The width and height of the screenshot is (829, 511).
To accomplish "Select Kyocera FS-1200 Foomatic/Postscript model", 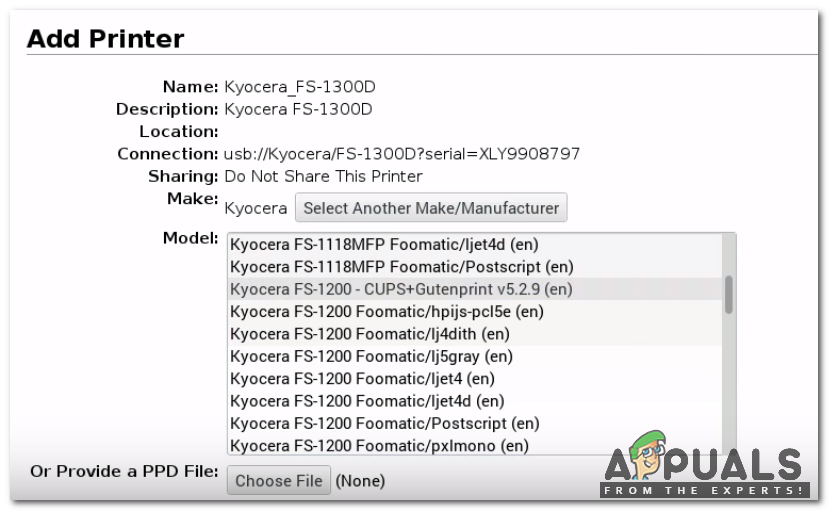I will coord(475,423).
